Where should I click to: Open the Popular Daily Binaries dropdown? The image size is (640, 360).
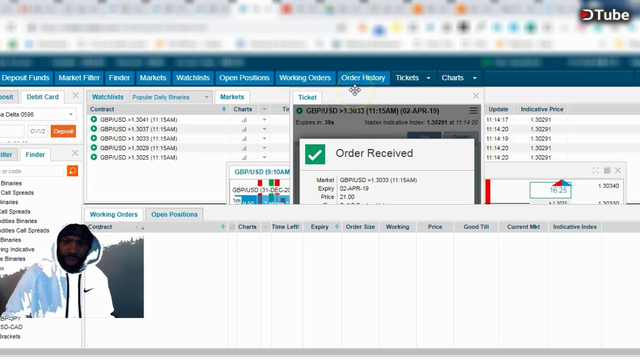tap(170, 97)
